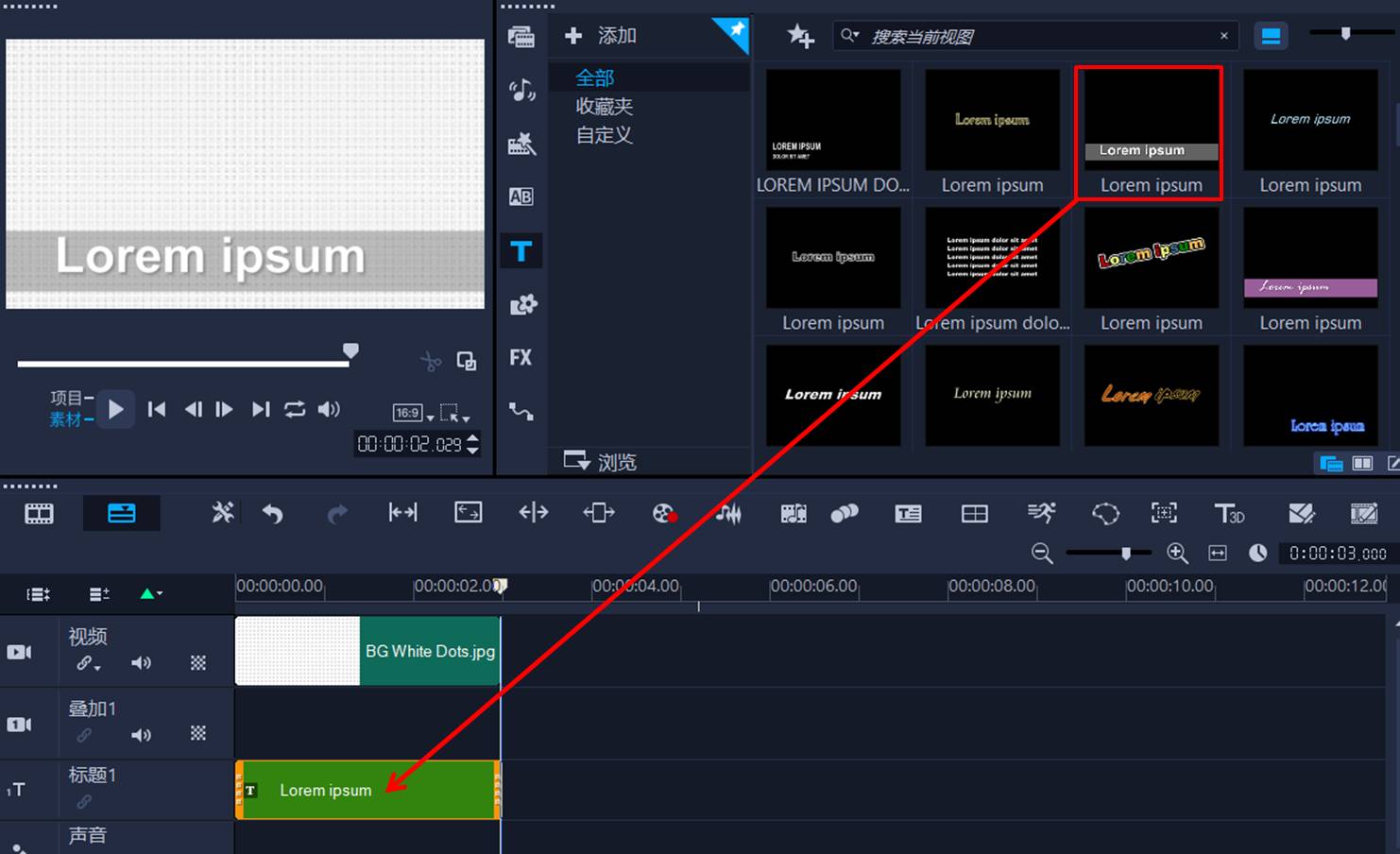Adjust the thumbnail size slider in library
Viewport: 1400px width, 854px height.
(1345, 34)
